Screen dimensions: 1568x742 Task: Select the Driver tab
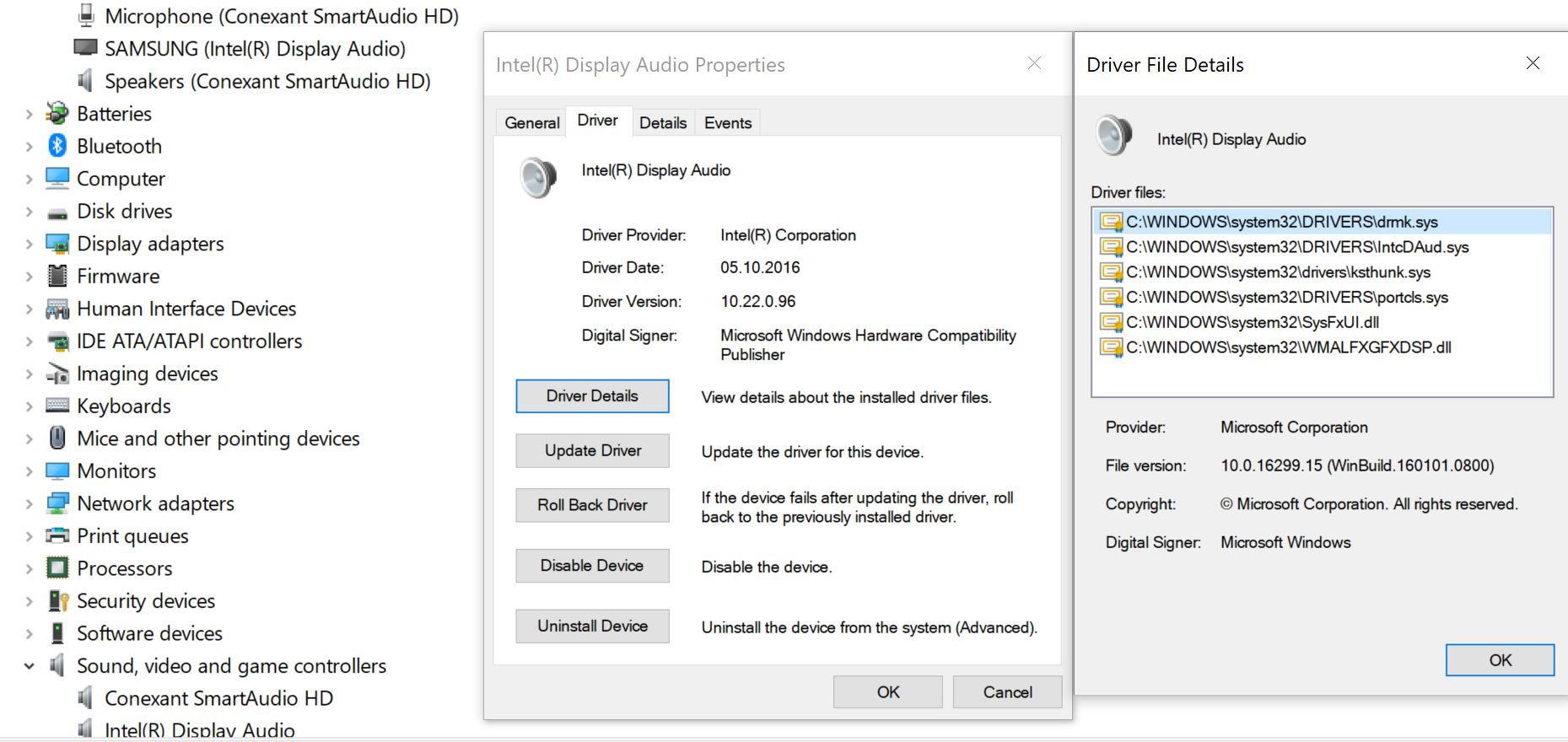597,121
